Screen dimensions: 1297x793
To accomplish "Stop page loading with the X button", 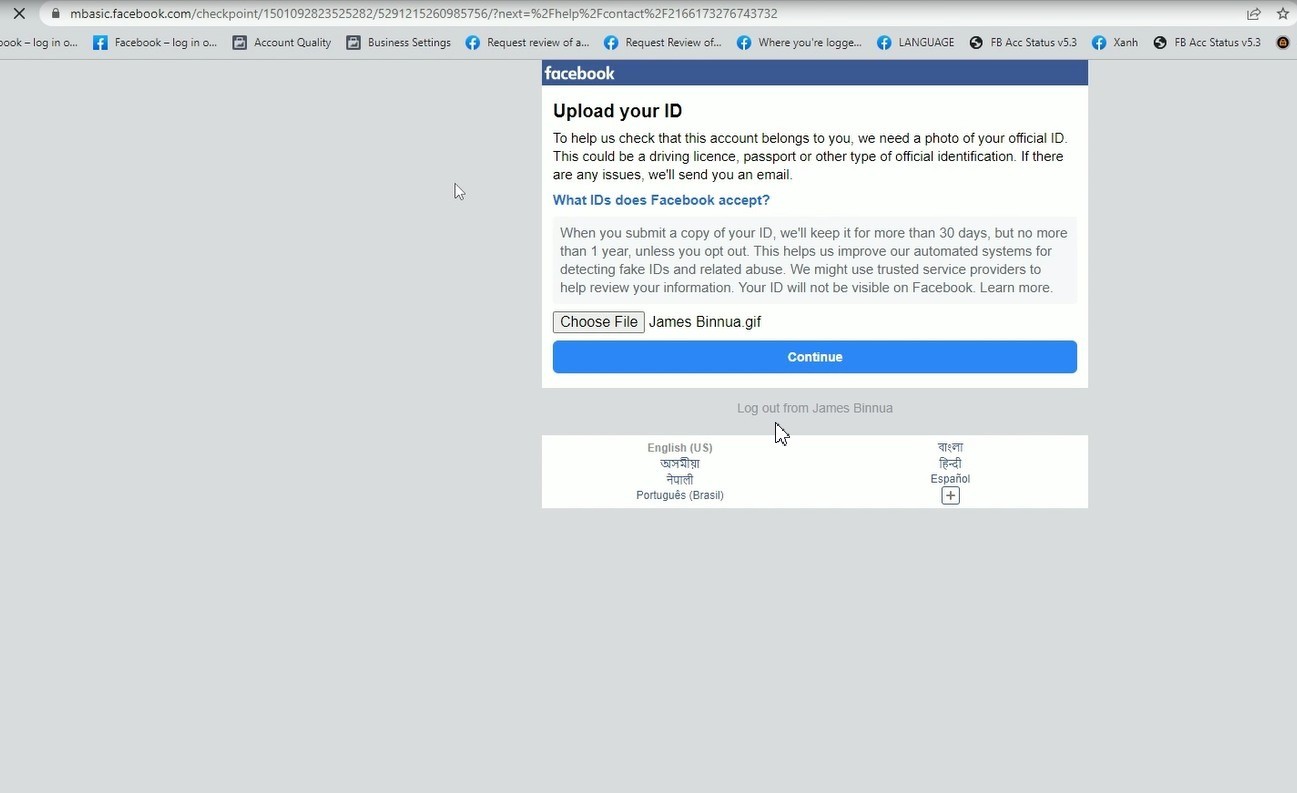I will tap(19, 14).
